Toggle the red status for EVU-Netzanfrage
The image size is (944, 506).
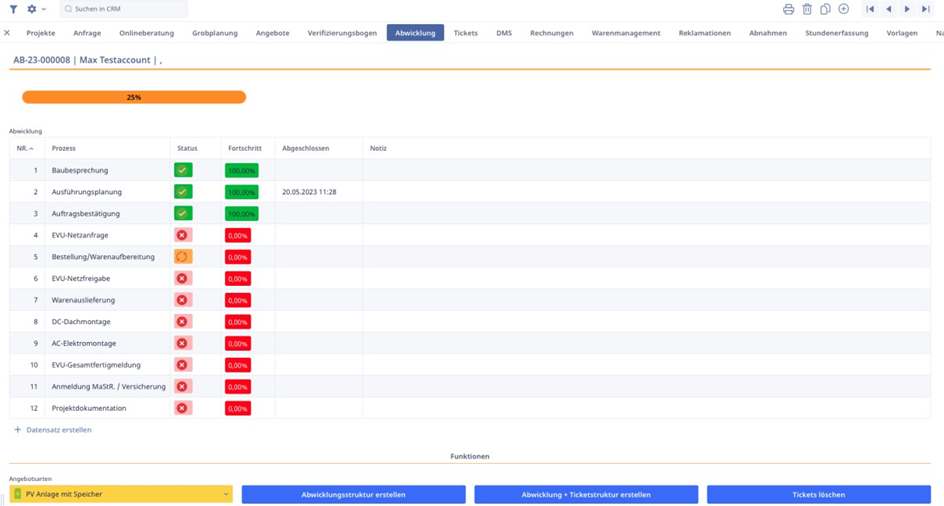182,235
